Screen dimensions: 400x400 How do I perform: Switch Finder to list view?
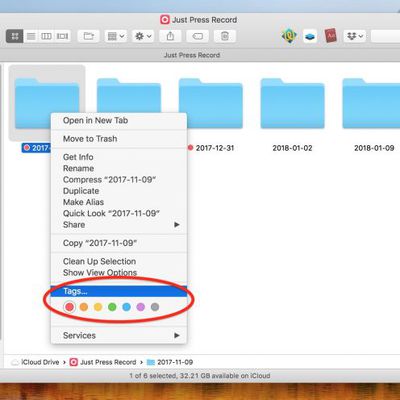coord(31,36)
